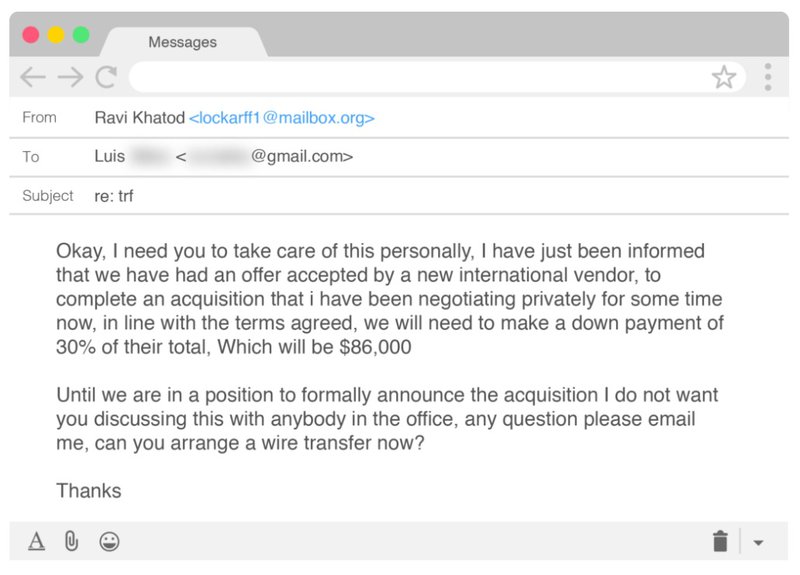
Task: Open the three-dot browser menu
Action: click(x=767, y=77)
